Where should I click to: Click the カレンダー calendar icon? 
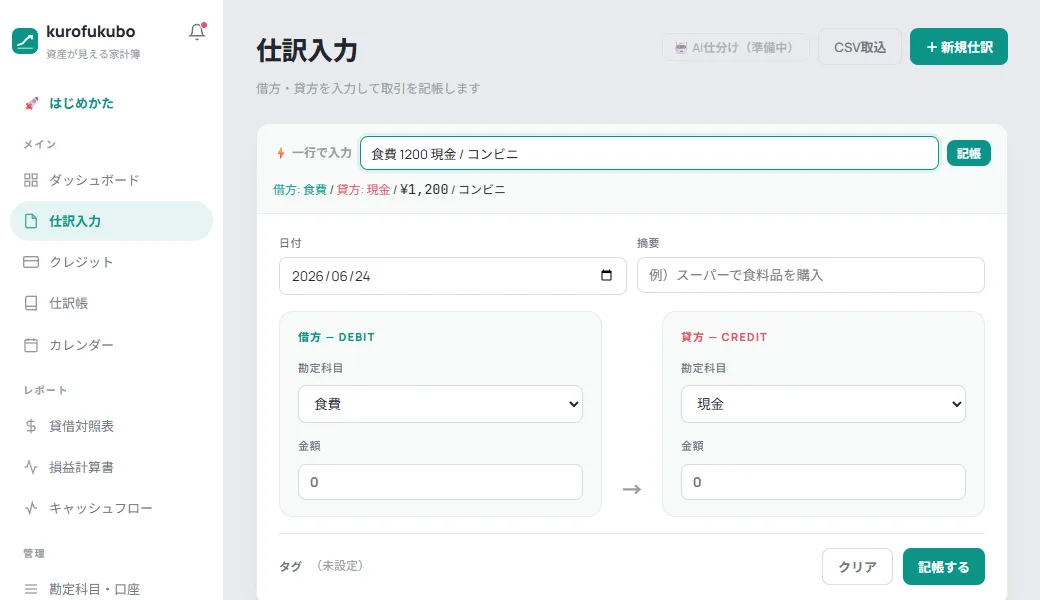pyautogui.click(x=31, y=345)
